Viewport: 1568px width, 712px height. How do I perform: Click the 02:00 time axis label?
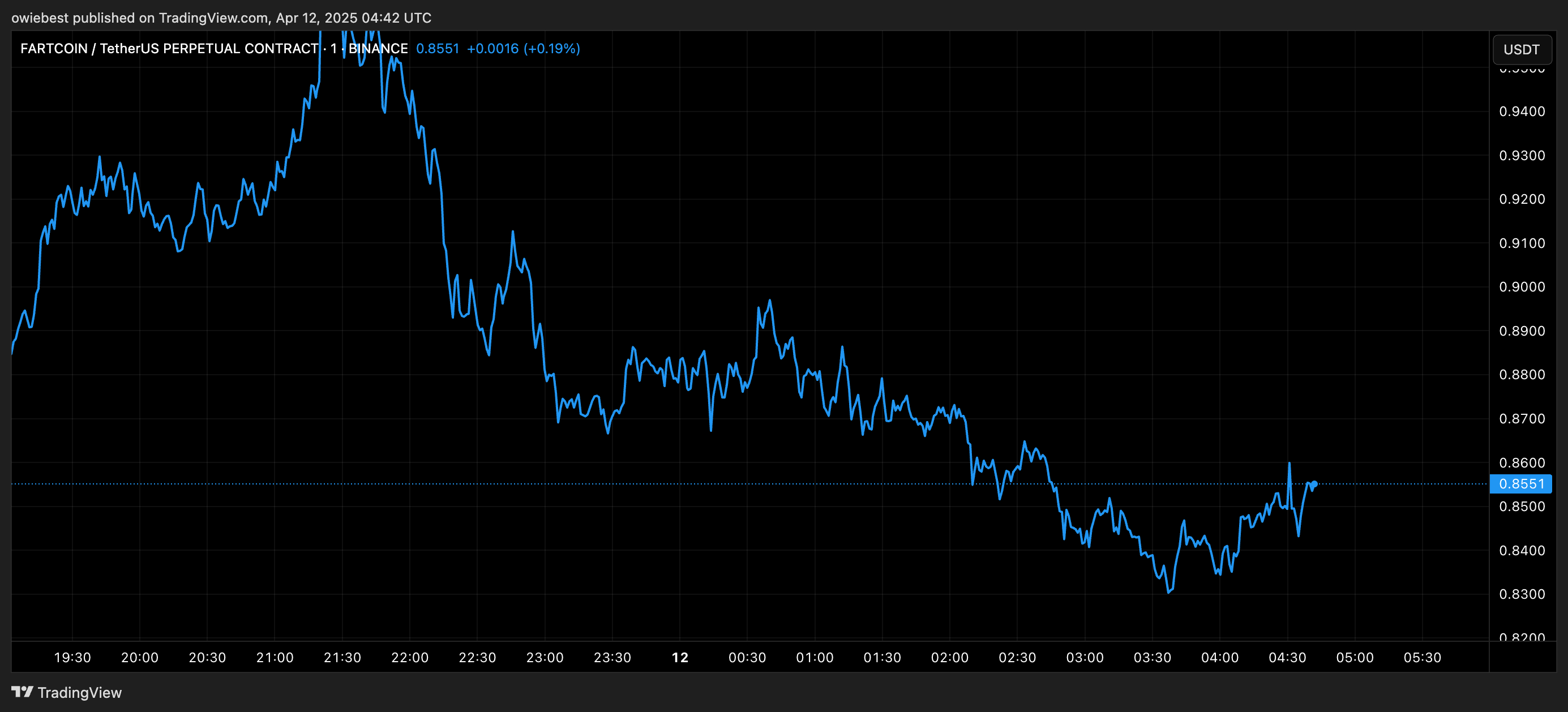pos(949,657)
